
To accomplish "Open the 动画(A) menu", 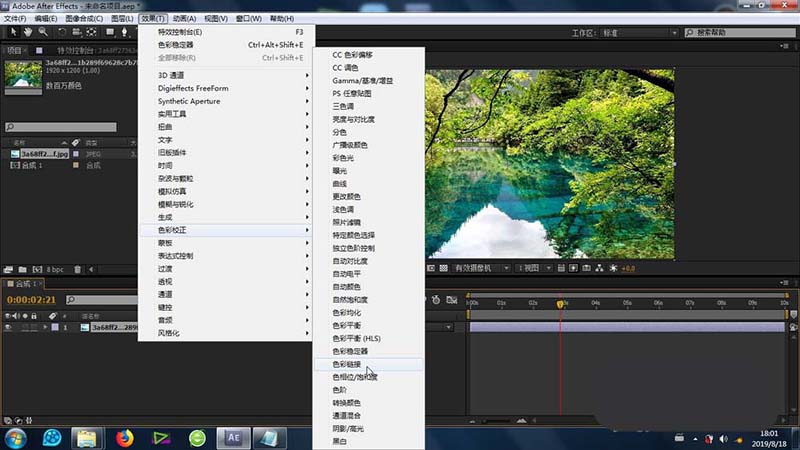I will pos(184,18).
